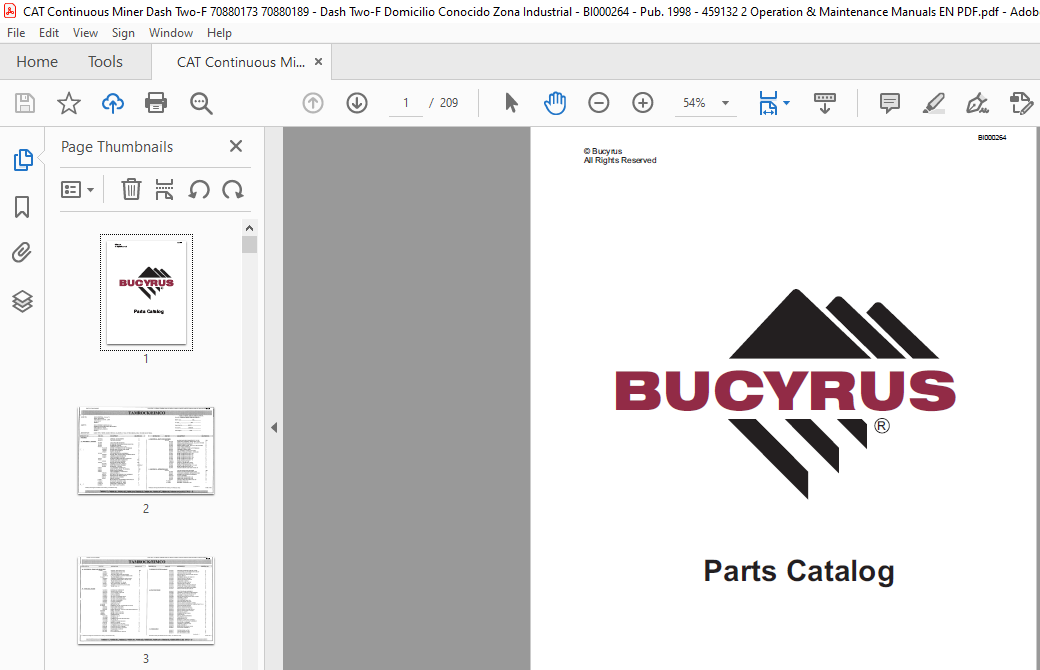Rotate page counterclockwise
The image size is (1040, 670).
199,190
